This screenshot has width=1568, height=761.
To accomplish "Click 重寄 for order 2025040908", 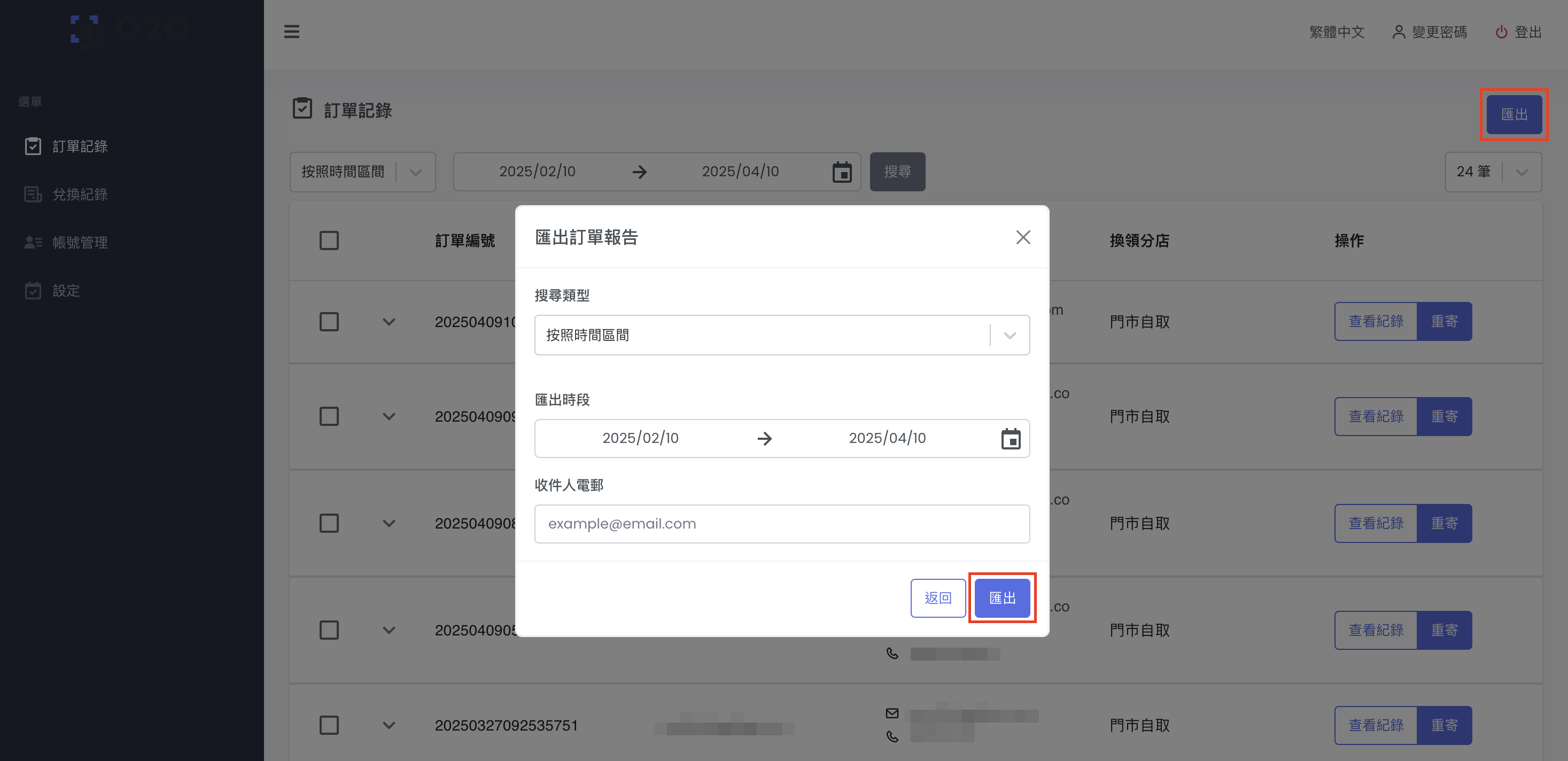I will pos(1444,524).
